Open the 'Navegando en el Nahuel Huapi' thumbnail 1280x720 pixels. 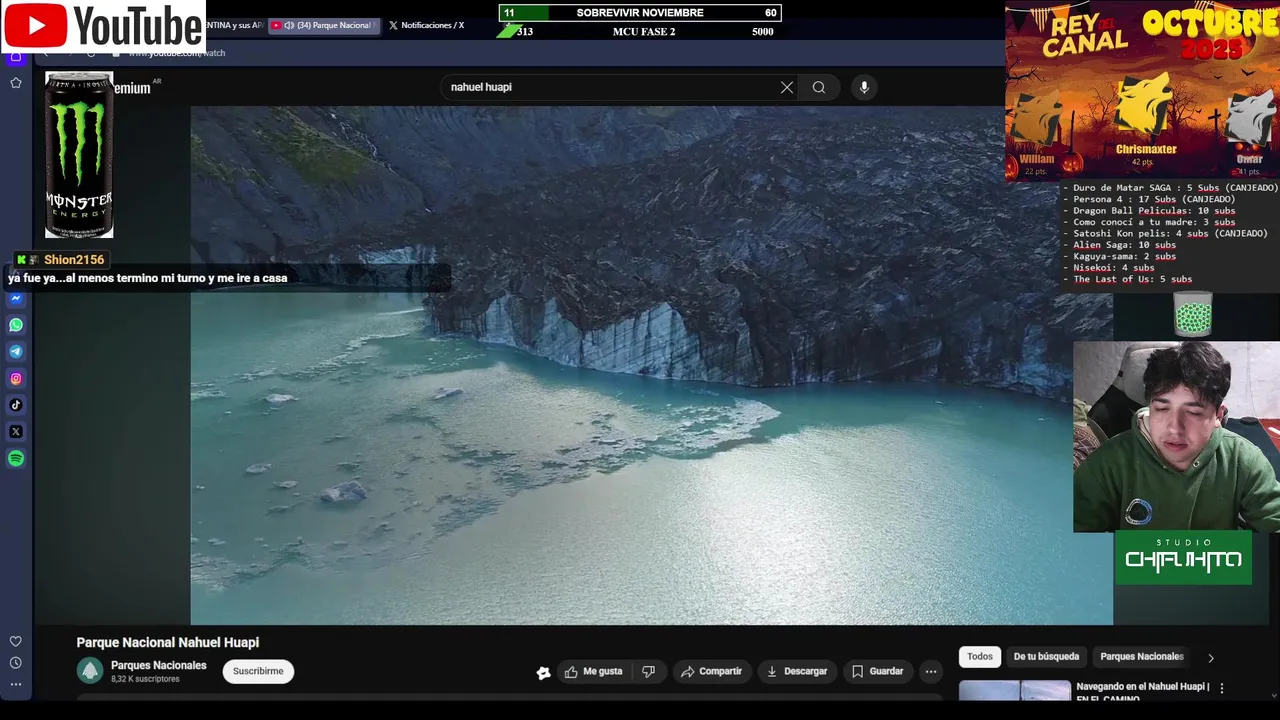click(1014, 691)
